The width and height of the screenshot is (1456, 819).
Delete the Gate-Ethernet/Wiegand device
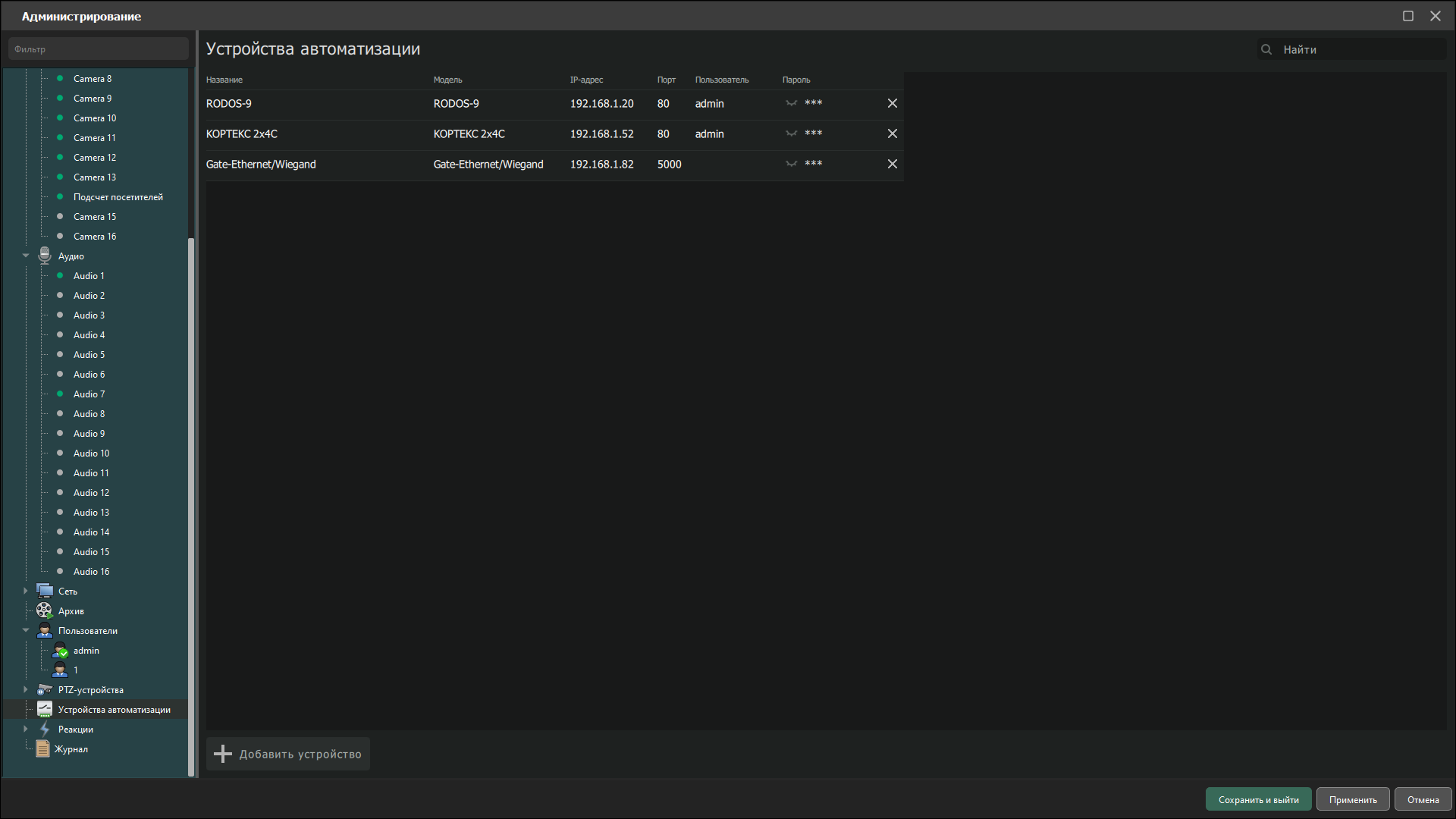tap(892, 164)
